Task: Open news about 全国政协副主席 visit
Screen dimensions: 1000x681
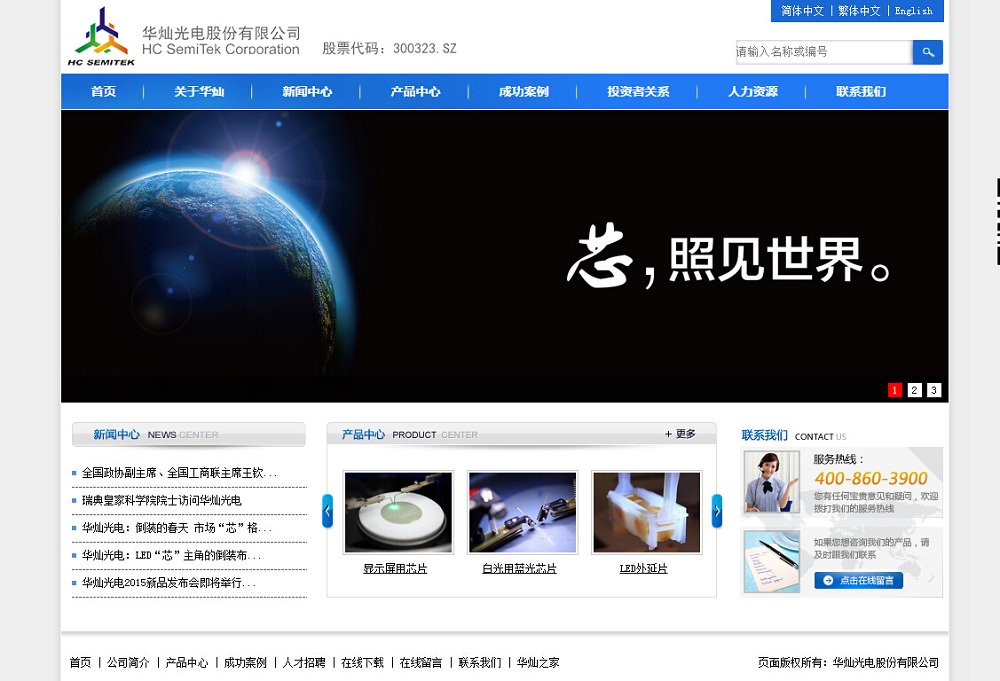Action: (179, 473)
